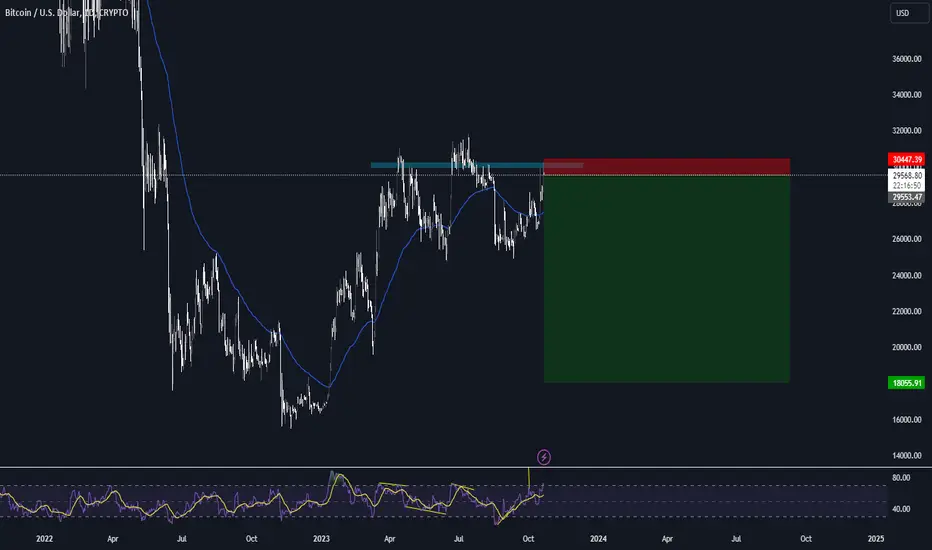Image resolution: width=932 pixels, height=550 pixels.
Task: Select the red stop-loss zone of the short position
Action: (x=666, y=166)
